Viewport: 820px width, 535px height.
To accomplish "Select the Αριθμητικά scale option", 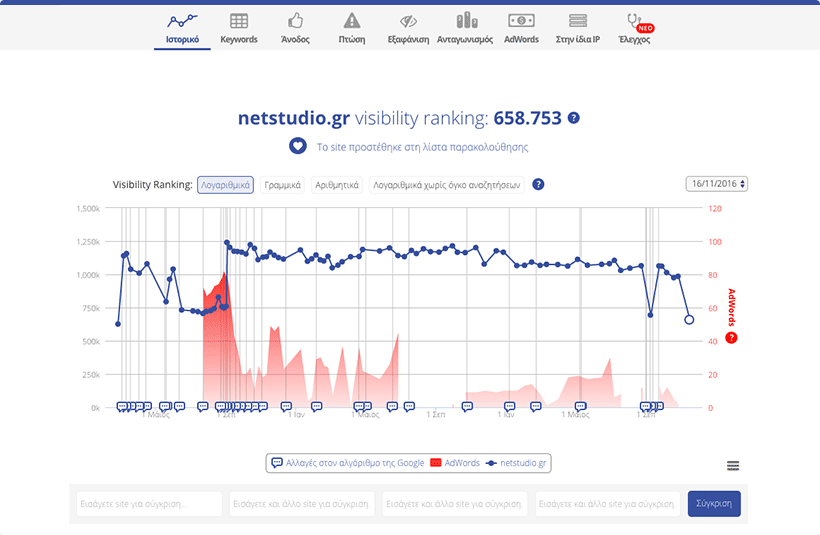I will (x=337, y=185).
